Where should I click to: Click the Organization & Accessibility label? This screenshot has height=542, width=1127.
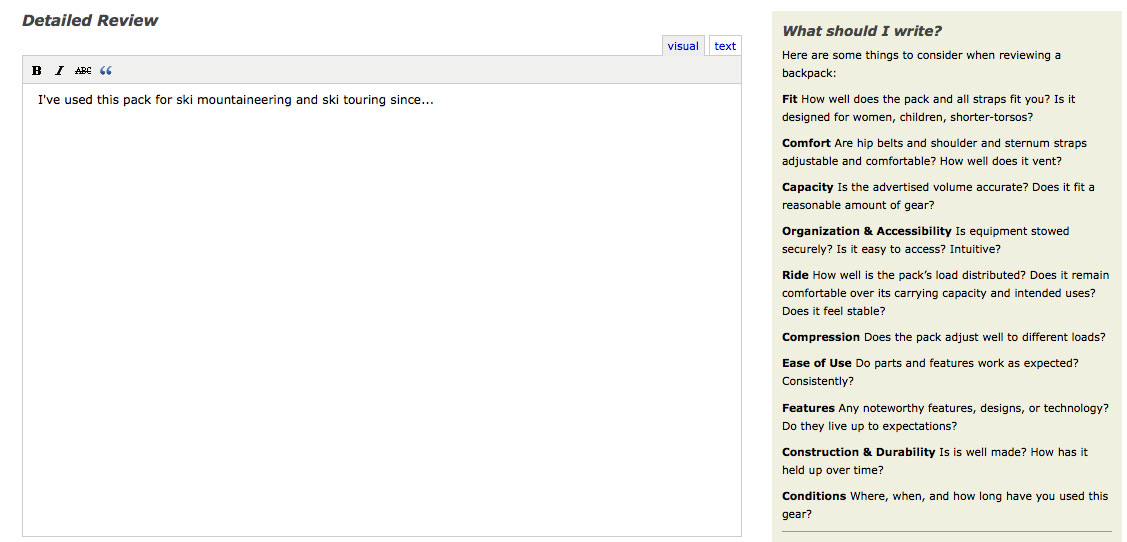pyautogui.click(x=867, y=231)
